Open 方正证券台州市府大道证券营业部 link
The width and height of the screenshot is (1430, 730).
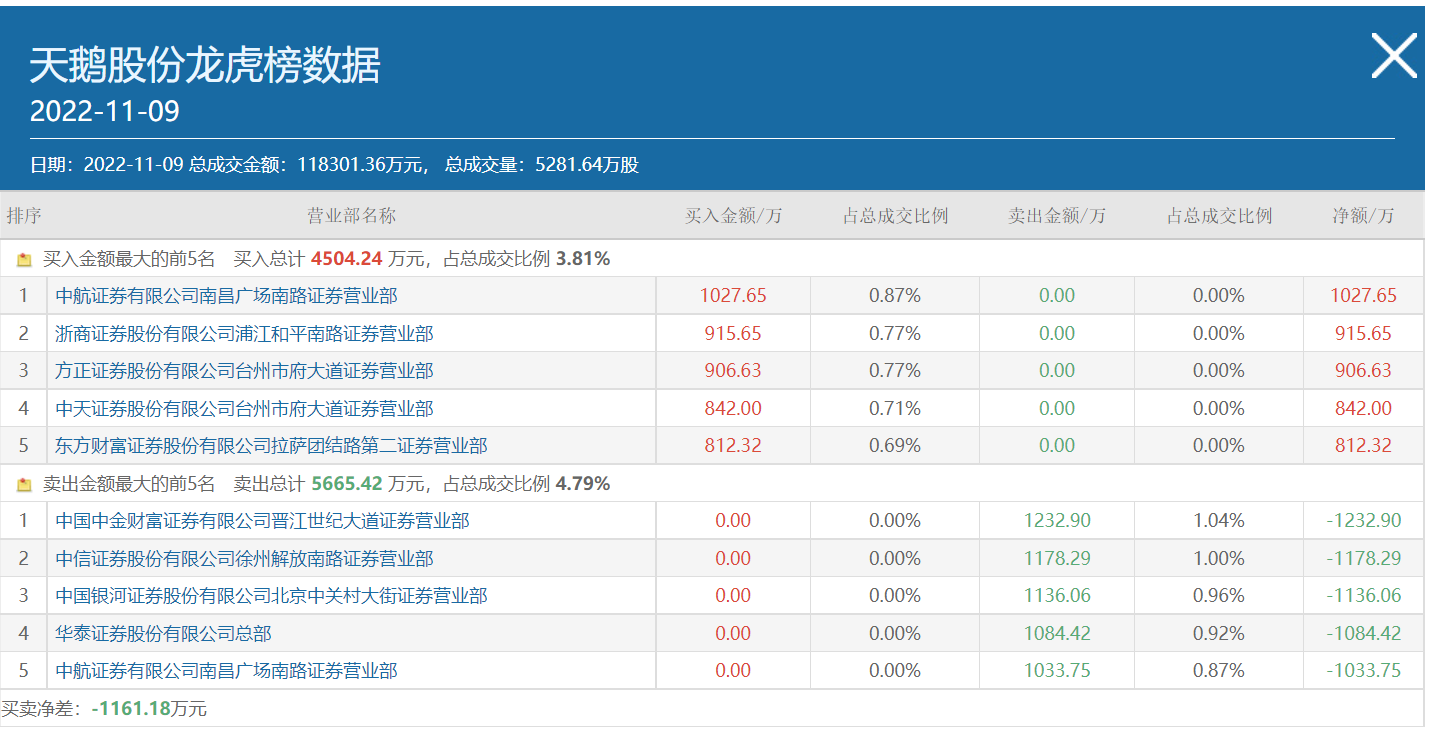pyautogui.click(x=244, y=371)
